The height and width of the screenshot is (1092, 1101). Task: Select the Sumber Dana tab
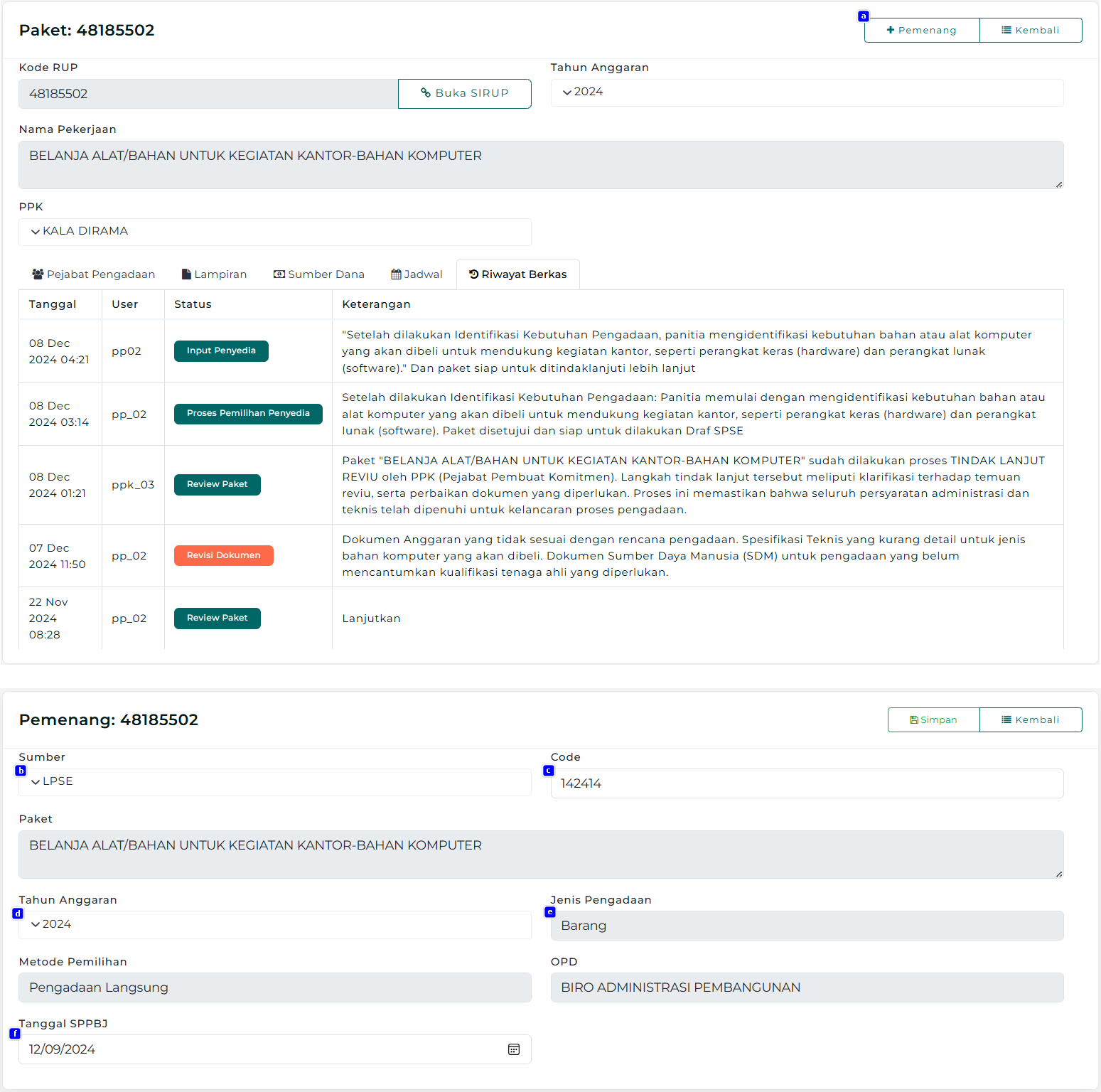(319, 274)
